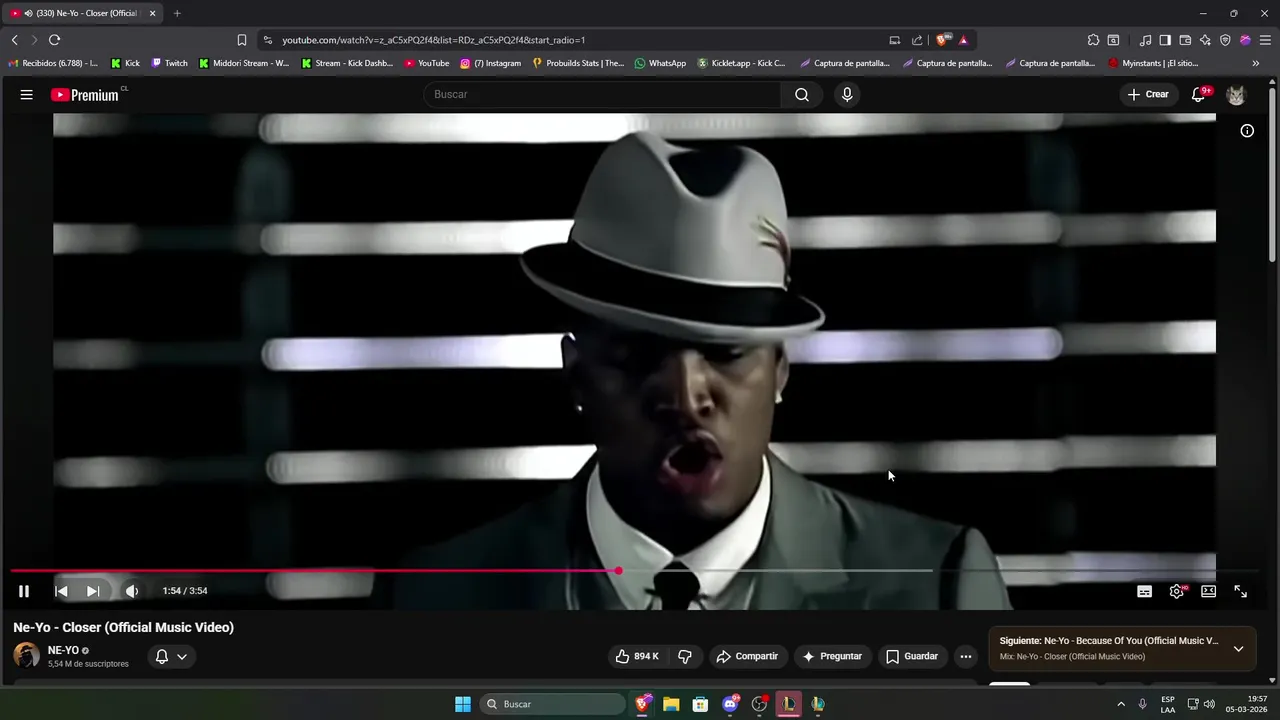The height and width of the screenshot is (720, 1280).
Task: Open the account avatar menu
Action: 1236,95
